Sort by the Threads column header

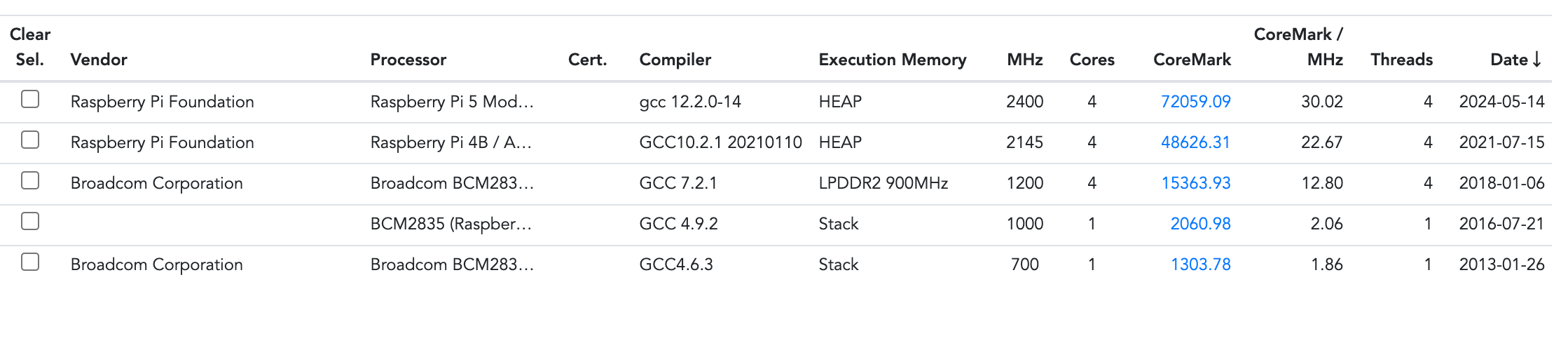point(1401,60)
